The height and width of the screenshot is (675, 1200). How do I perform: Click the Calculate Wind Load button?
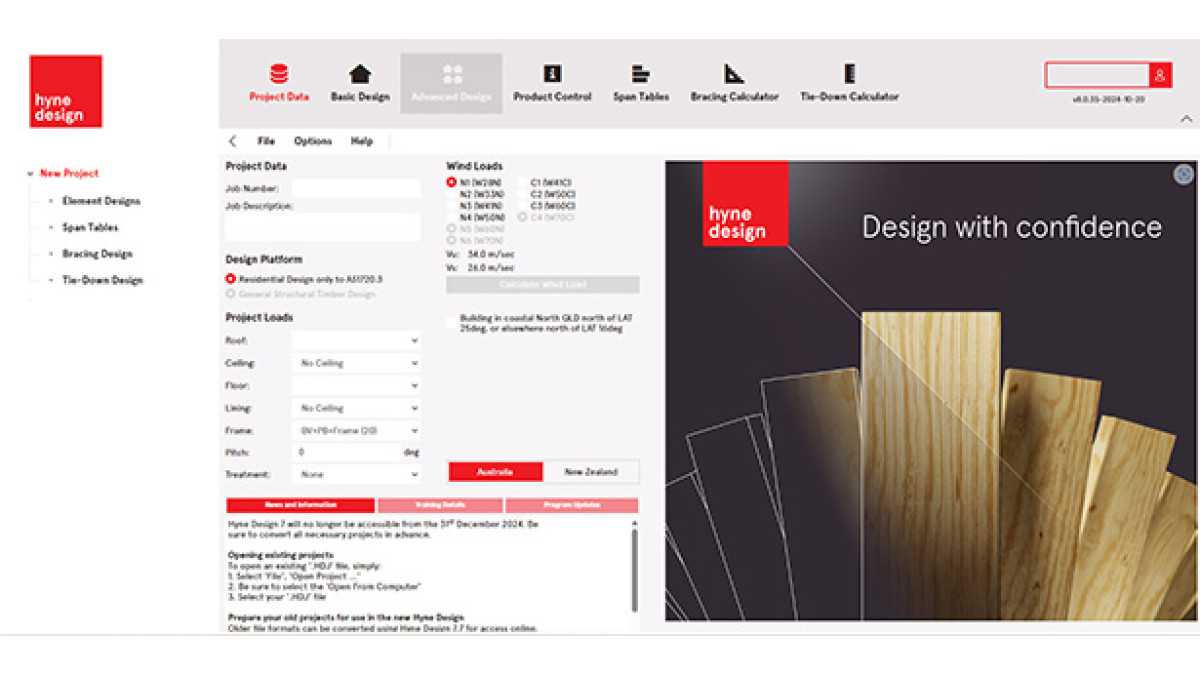click(x=542, y=285)
